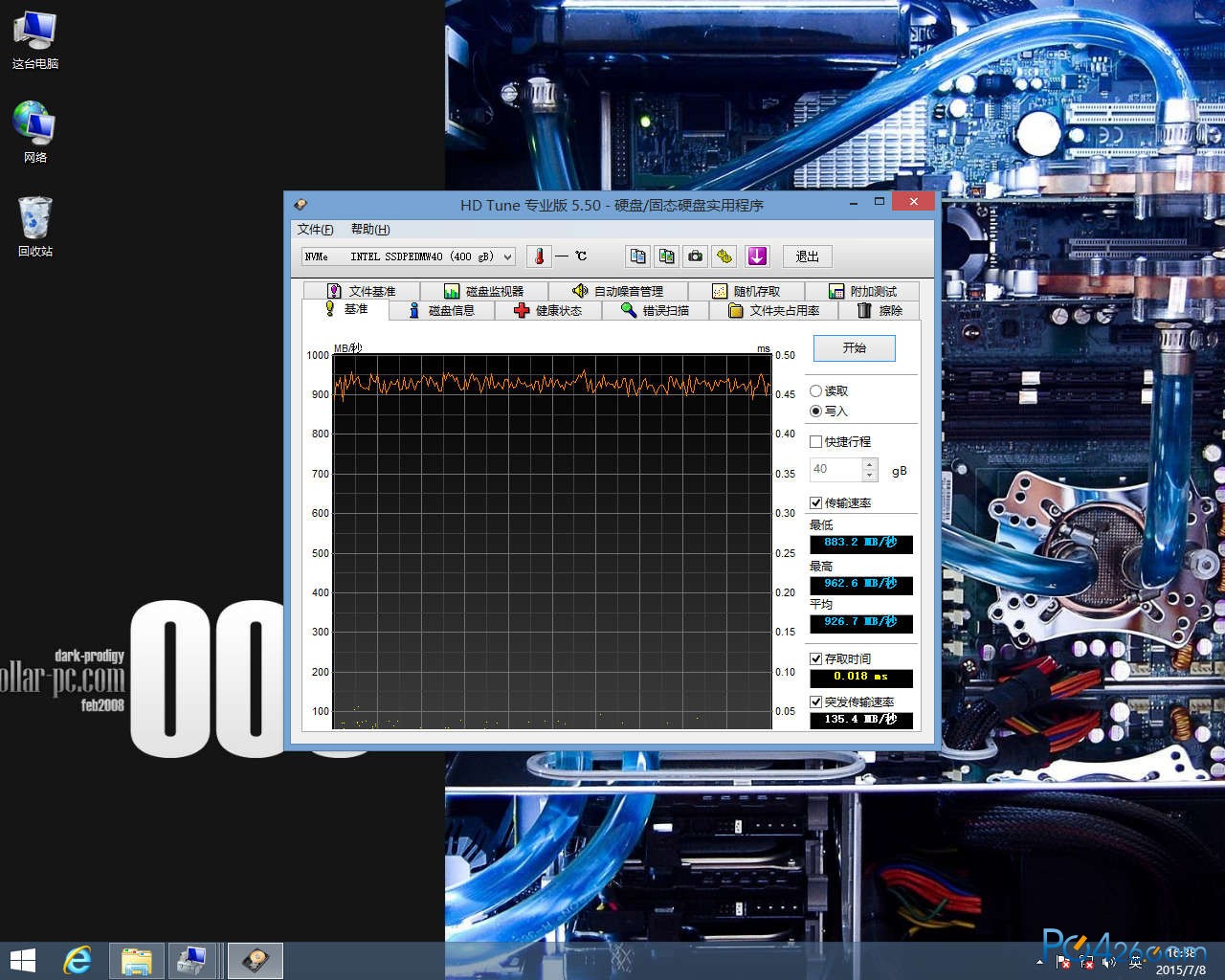1225x980 pixels.
Task: Open the 自动噪音管理 tab
Action: point(617,291)
